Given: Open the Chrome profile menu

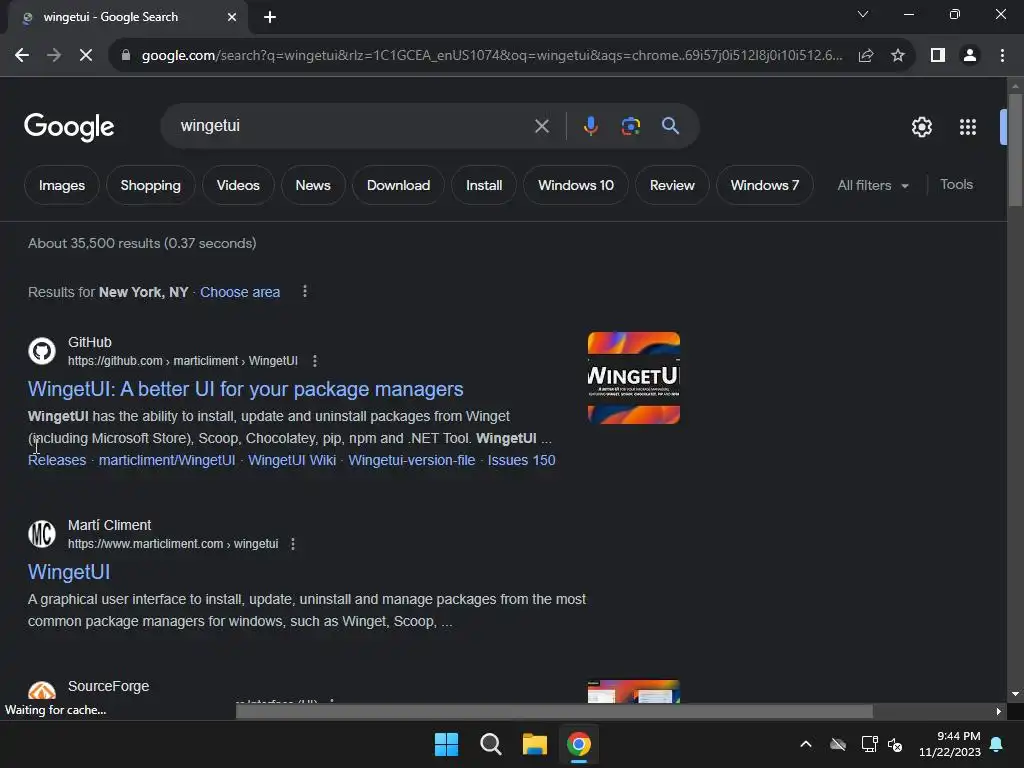Looking at the screenshot, I should [x=970, y=56].
